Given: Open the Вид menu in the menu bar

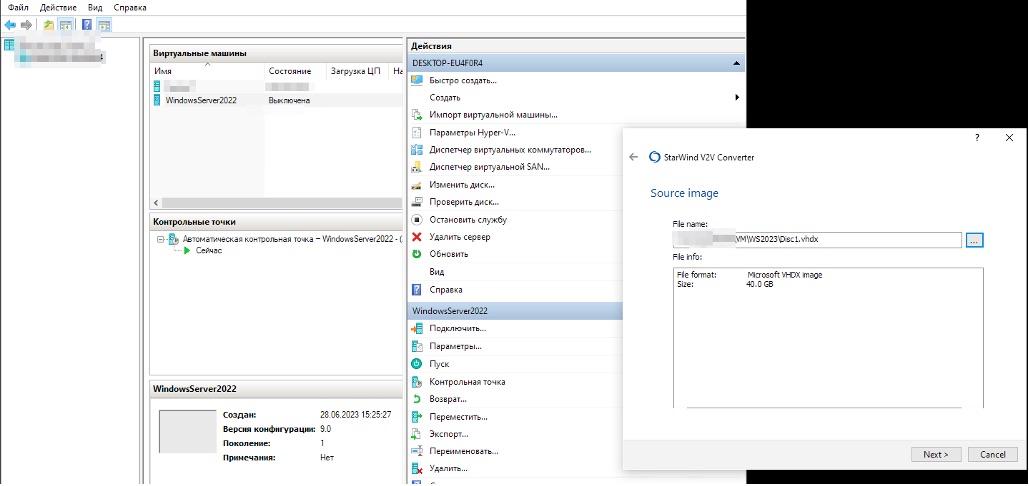Looking at the screenshot, I should [95, 7].
